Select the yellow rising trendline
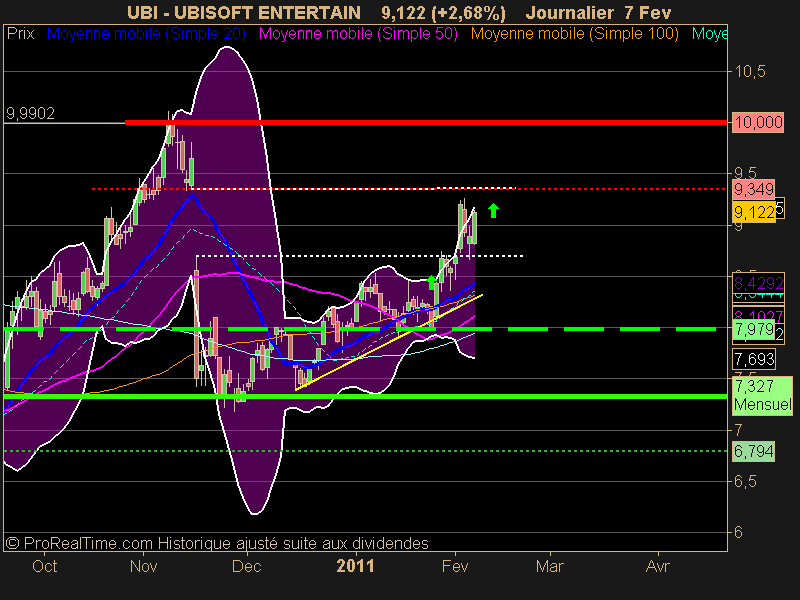Image resolution: width=800 pixels, height=600 pixels. (x=389, y=342)
